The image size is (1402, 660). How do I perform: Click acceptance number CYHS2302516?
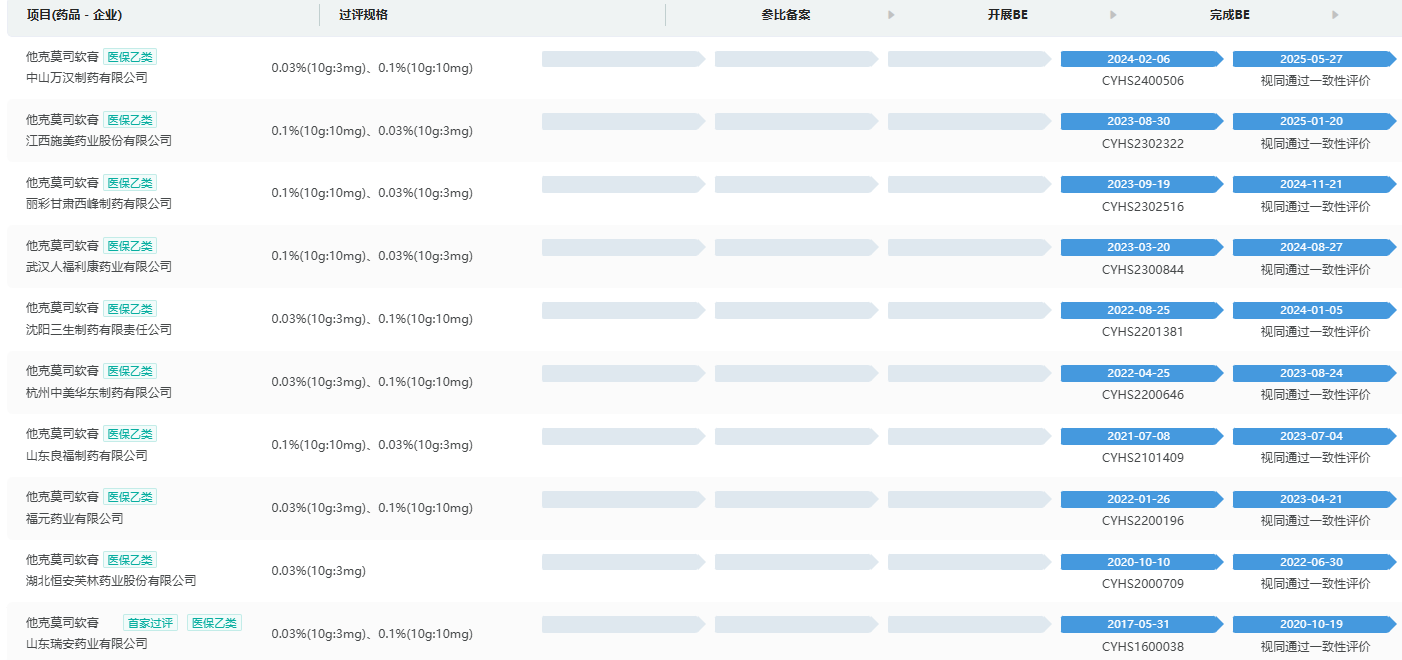pyautogui.click(x=1143, y=207)
